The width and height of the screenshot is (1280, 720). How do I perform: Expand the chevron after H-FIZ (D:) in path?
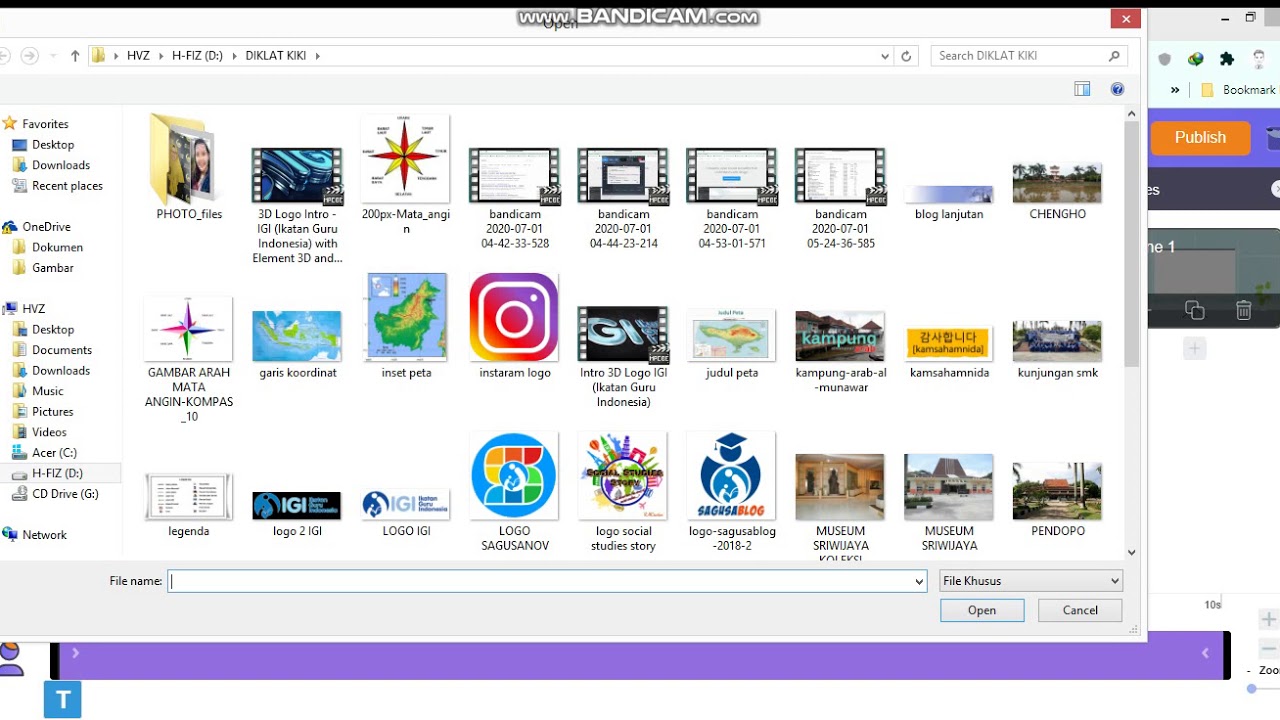[234, 56]
